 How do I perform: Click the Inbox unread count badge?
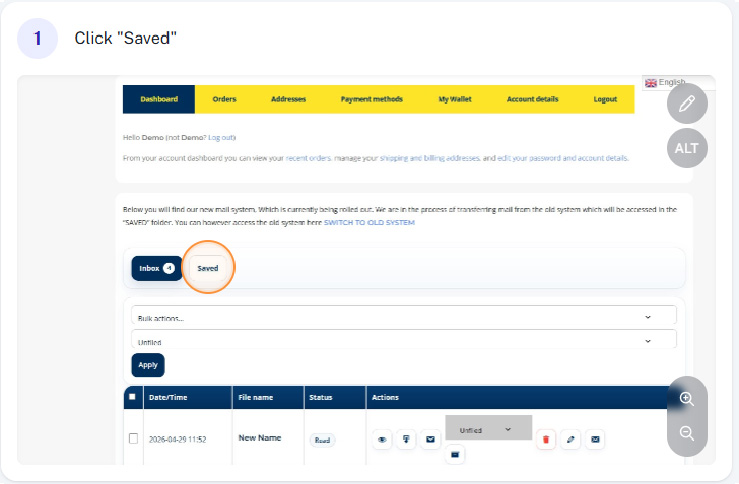[169, 268]
